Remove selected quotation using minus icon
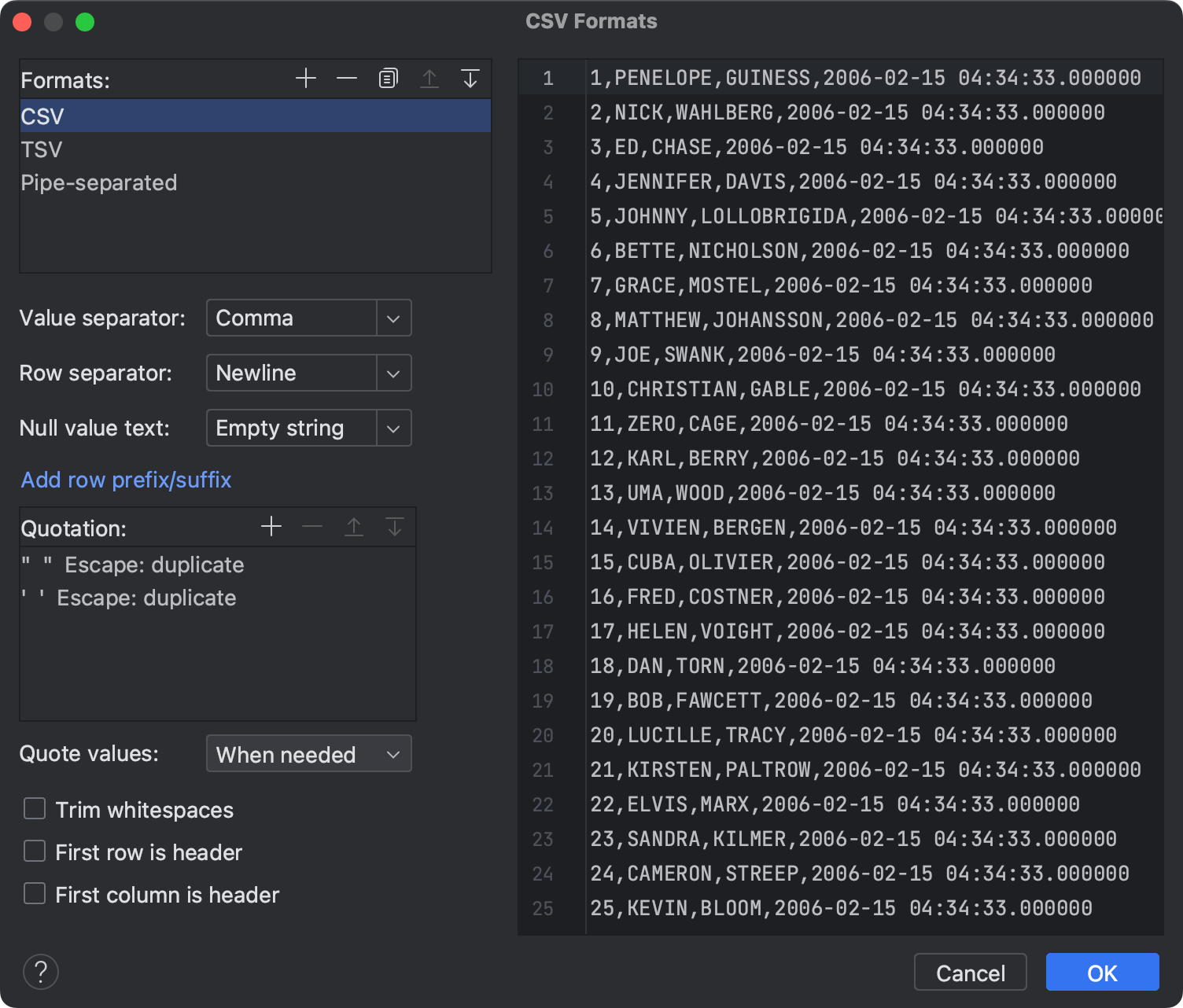Screen dimensions: 1183x1008 (312, 527)
